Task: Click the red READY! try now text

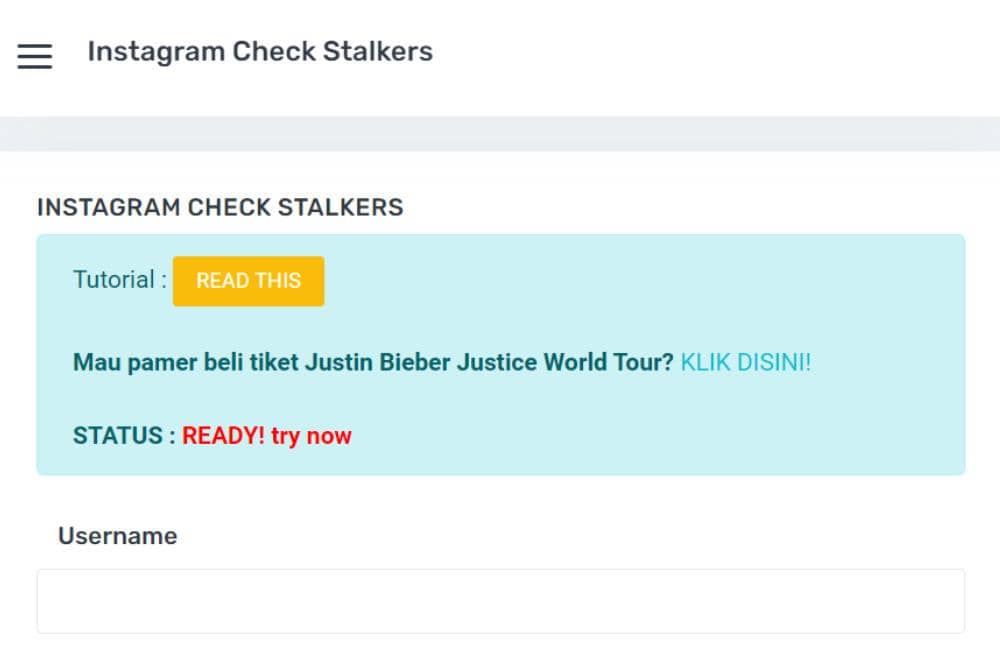Action: click(267, 436)
